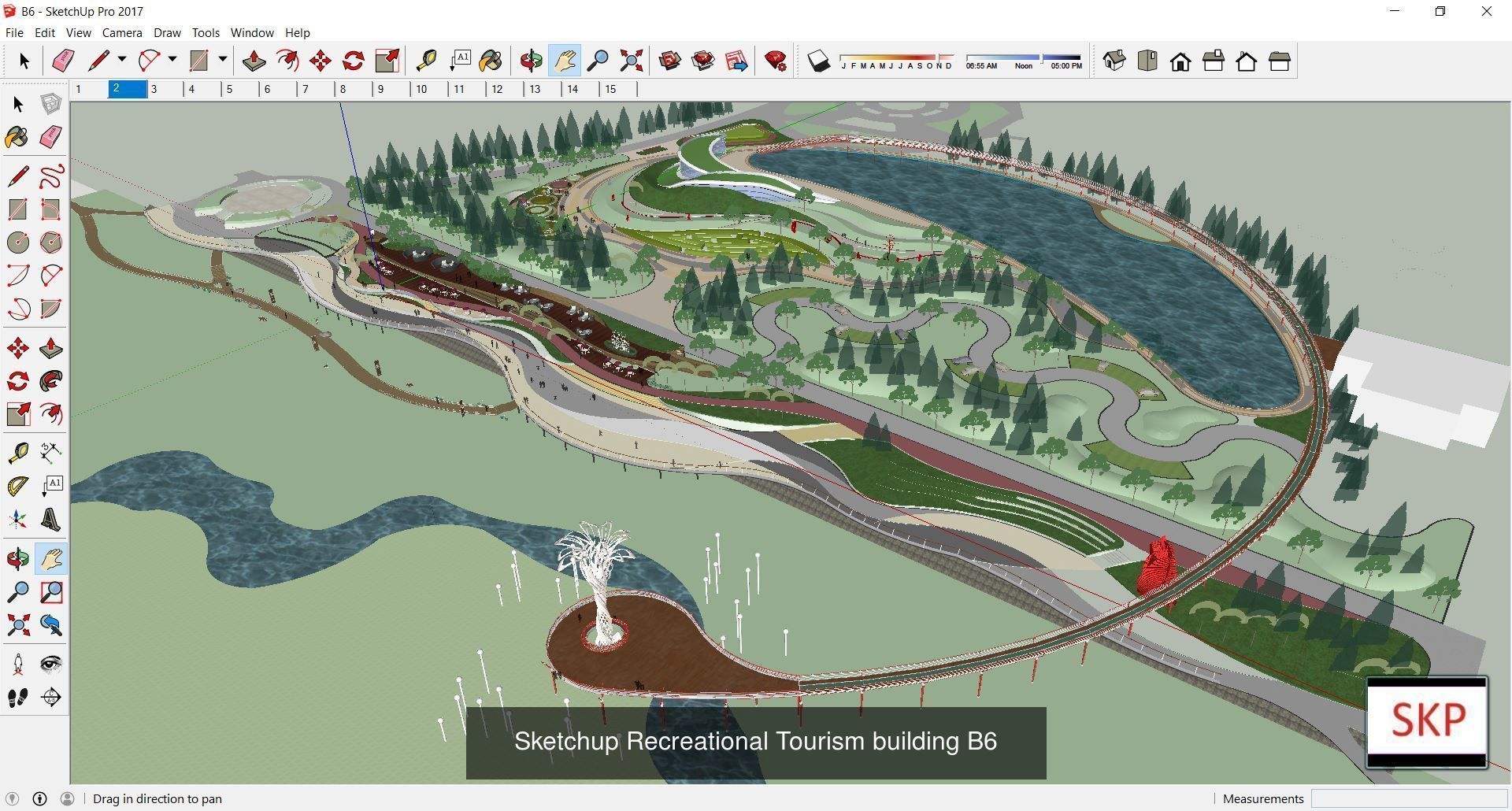Open 3D Warehouse get models icon

pos(670,61)
